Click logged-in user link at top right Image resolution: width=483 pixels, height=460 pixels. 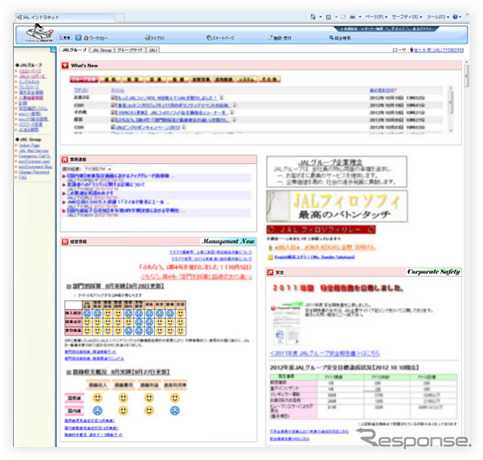(x=439, y=50)
